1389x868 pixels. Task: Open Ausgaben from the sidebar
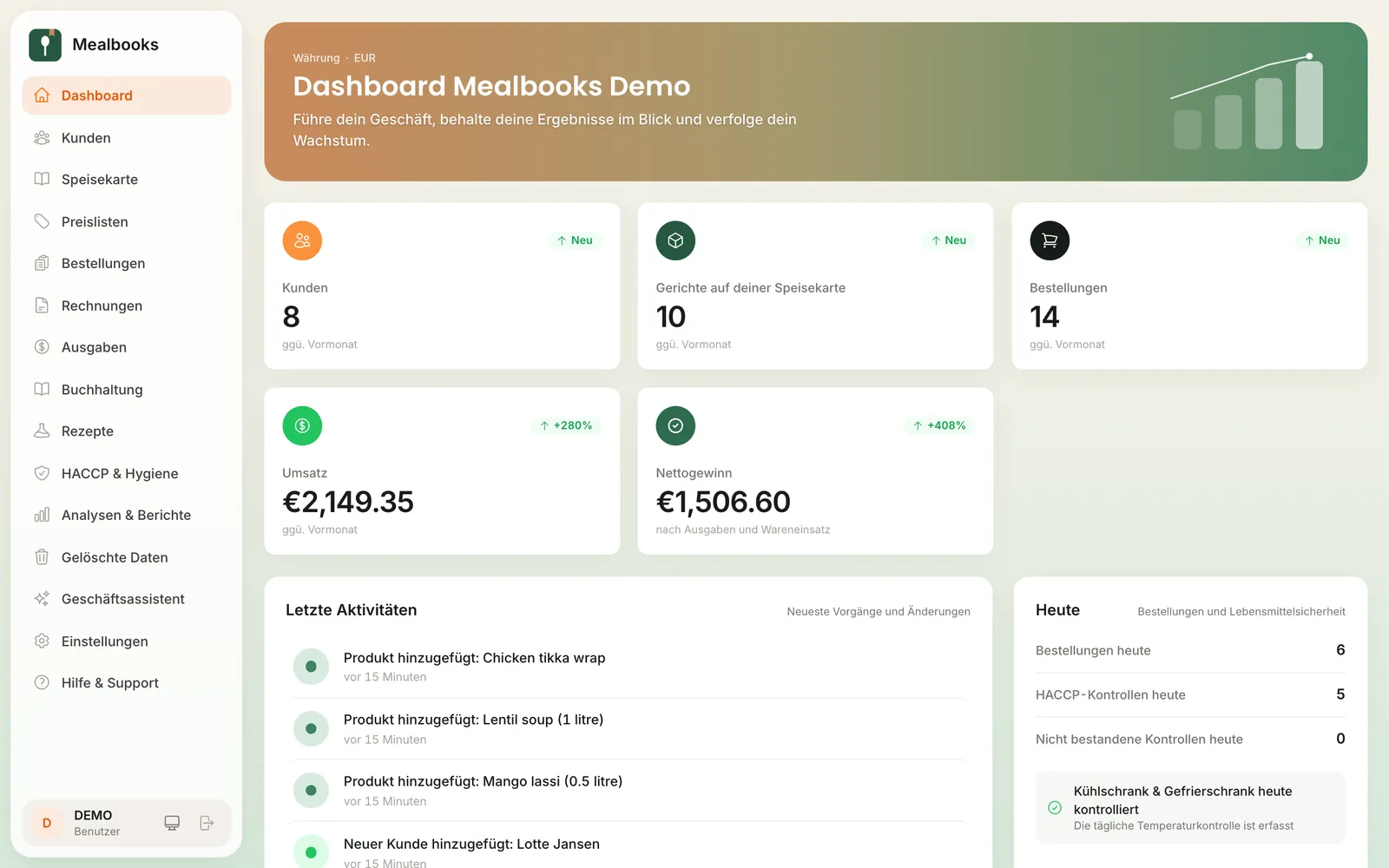pos(127,347)
